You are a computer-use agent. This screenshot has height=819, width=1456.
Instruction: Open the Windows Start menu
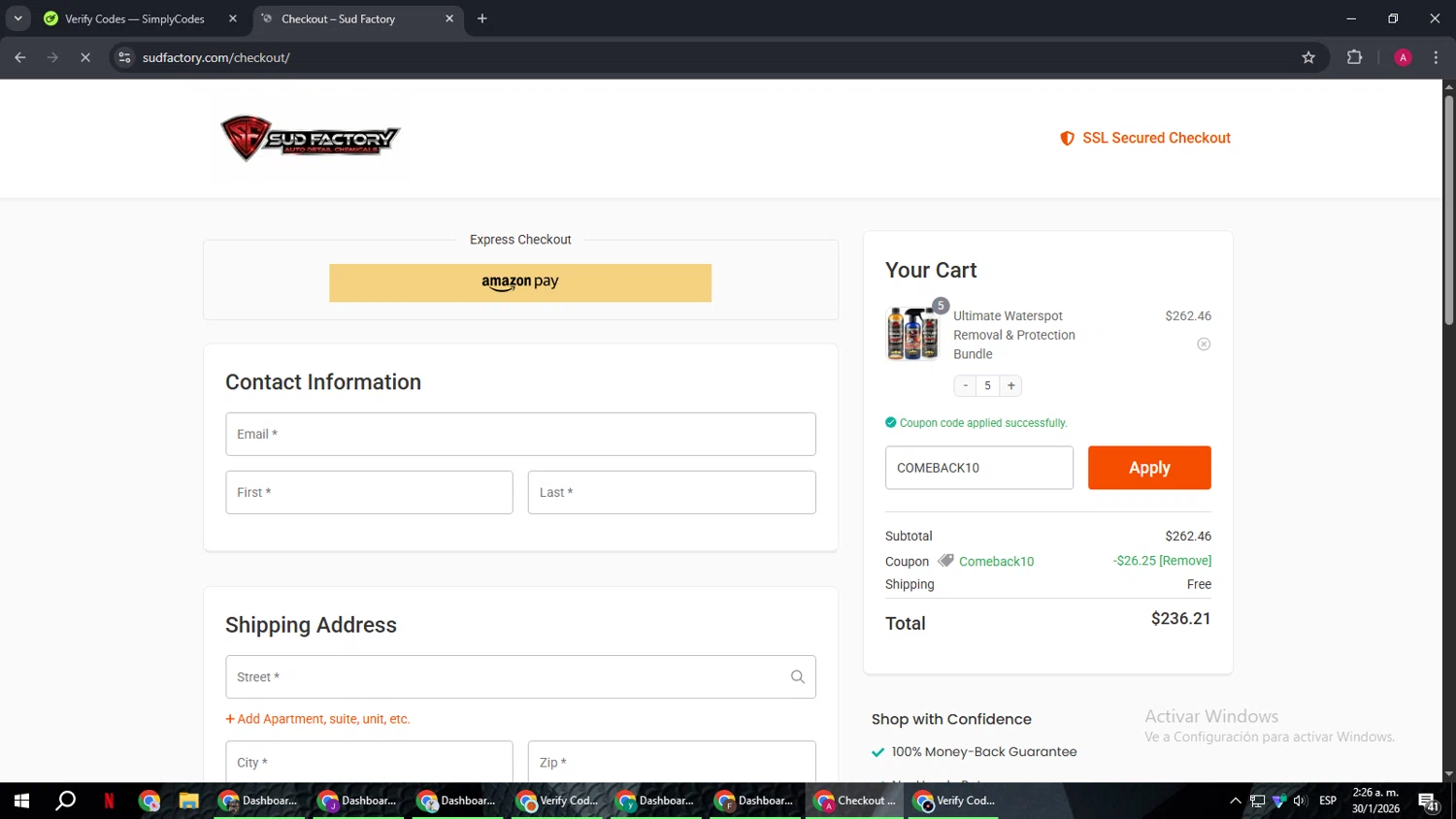[21, 801]
